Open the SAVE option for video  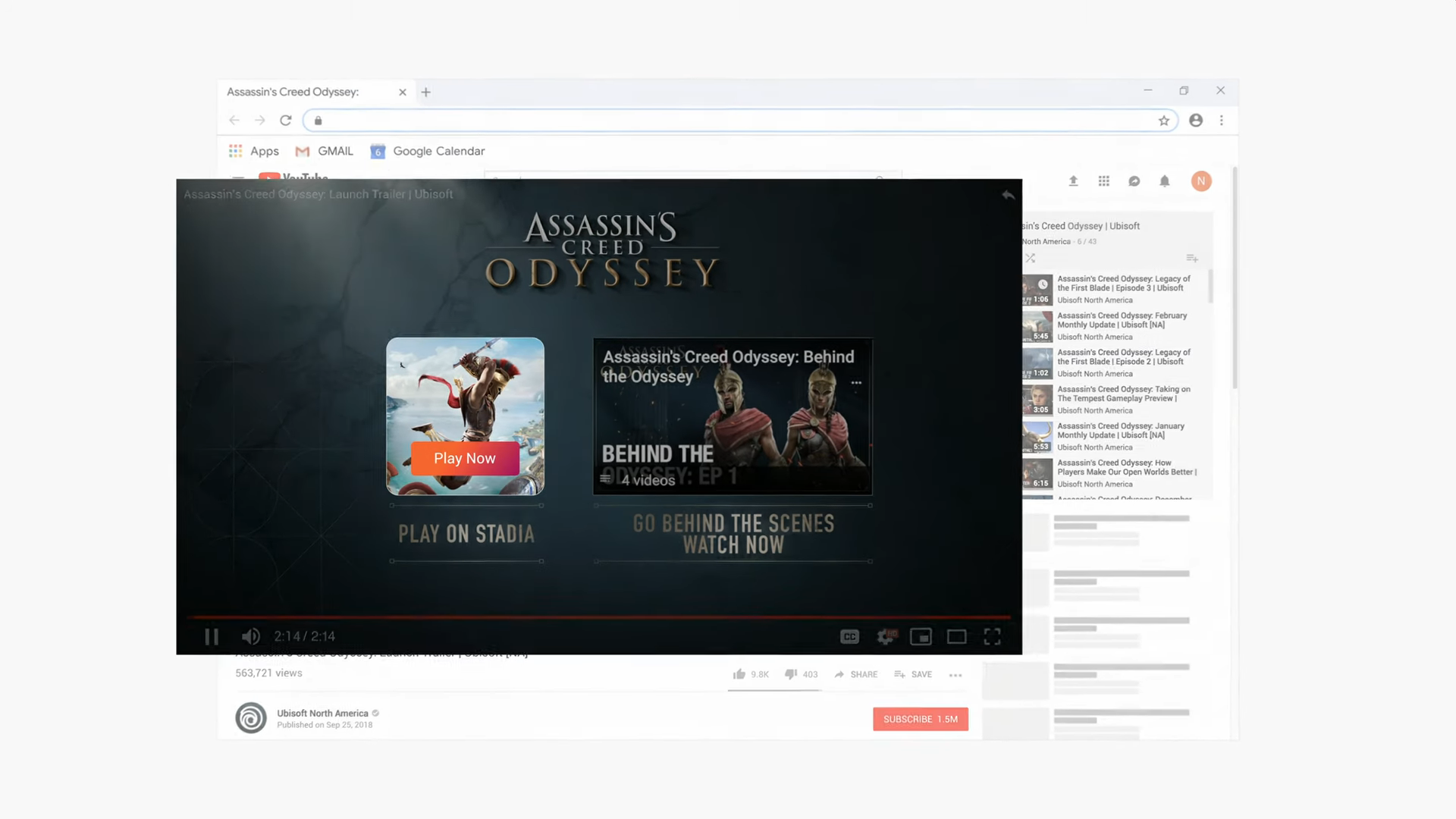click(912, 674)
